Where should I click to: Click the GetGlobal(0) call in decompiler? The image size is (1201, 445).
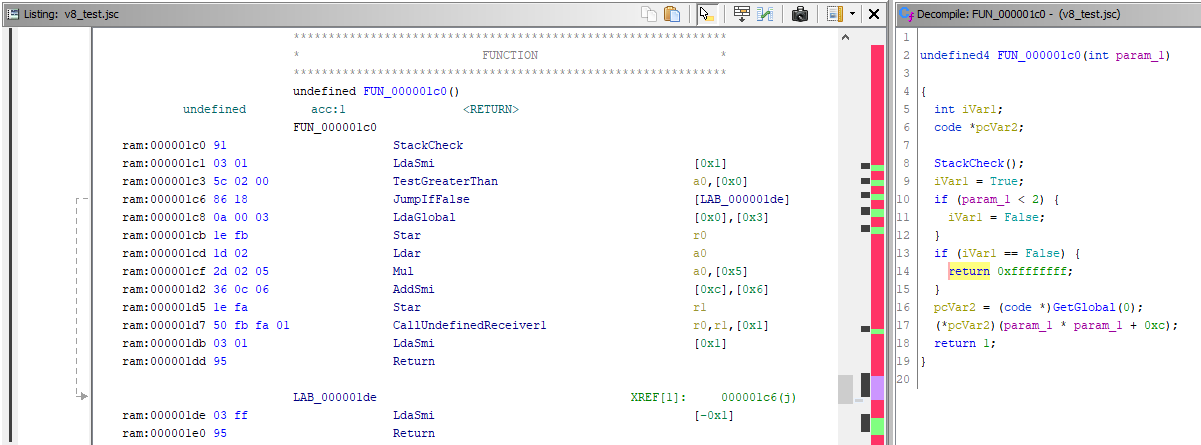pos(1099,307)
